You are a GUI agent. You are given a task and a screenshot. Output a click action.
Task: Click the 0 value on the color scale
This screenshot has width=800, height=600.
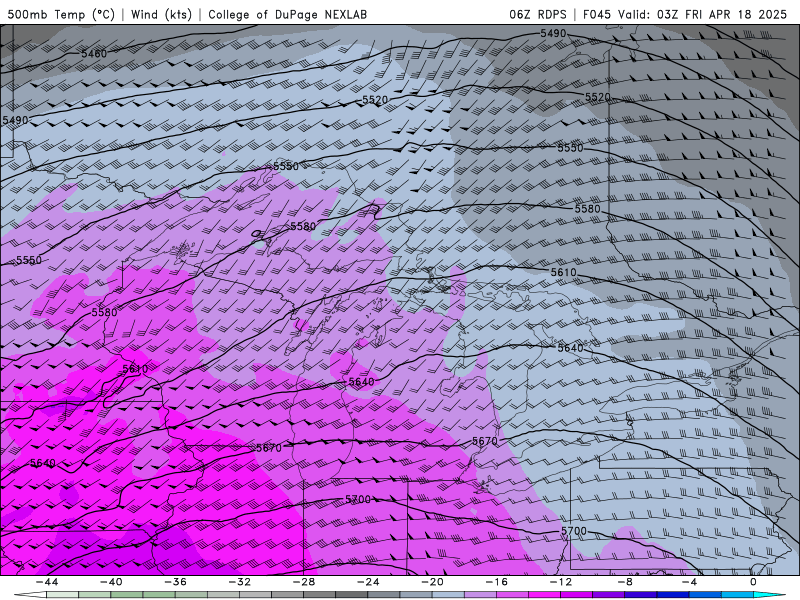point(754,582)
